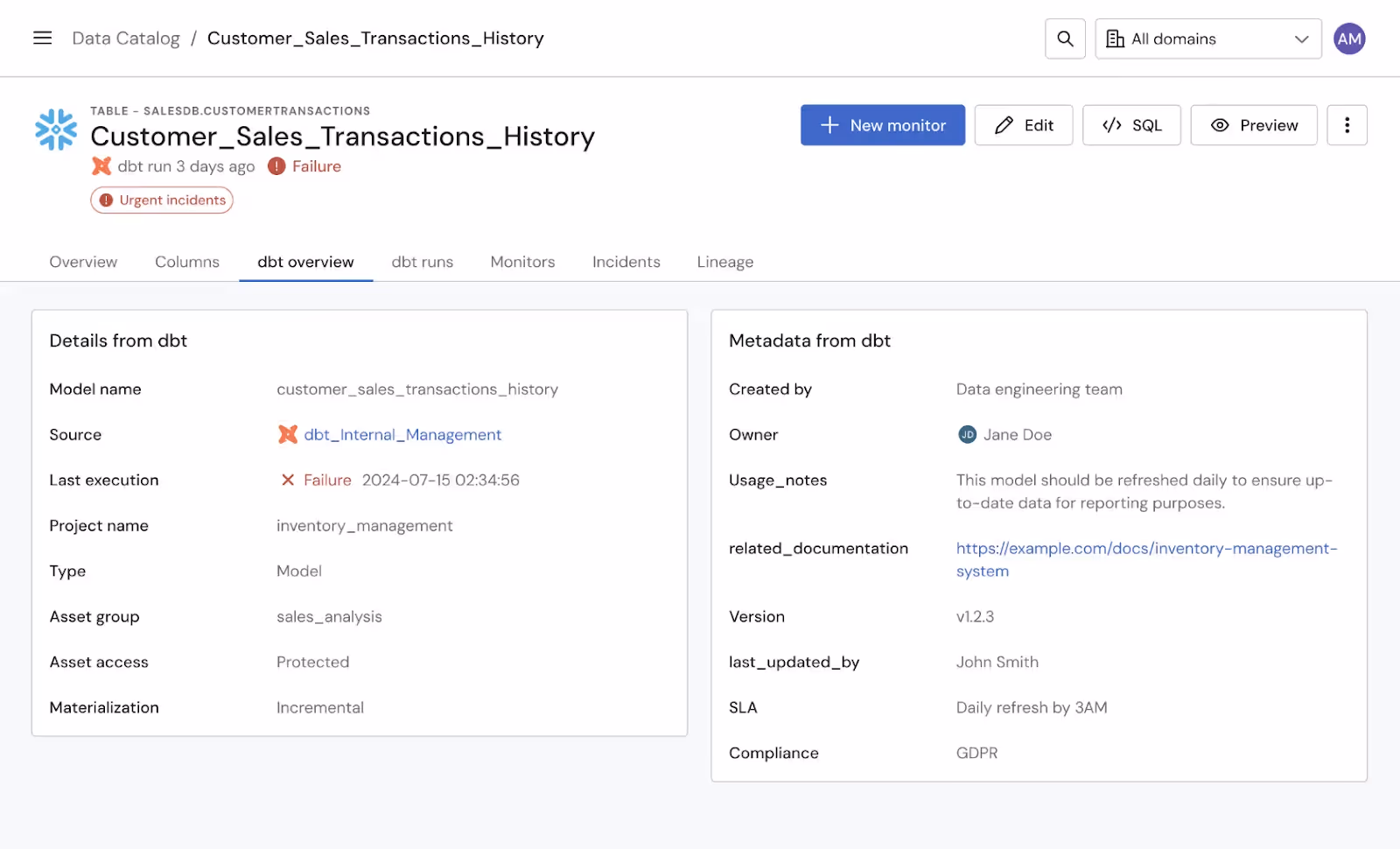
Task: Click the Urgent incidents badge
Action: [162, 200]
